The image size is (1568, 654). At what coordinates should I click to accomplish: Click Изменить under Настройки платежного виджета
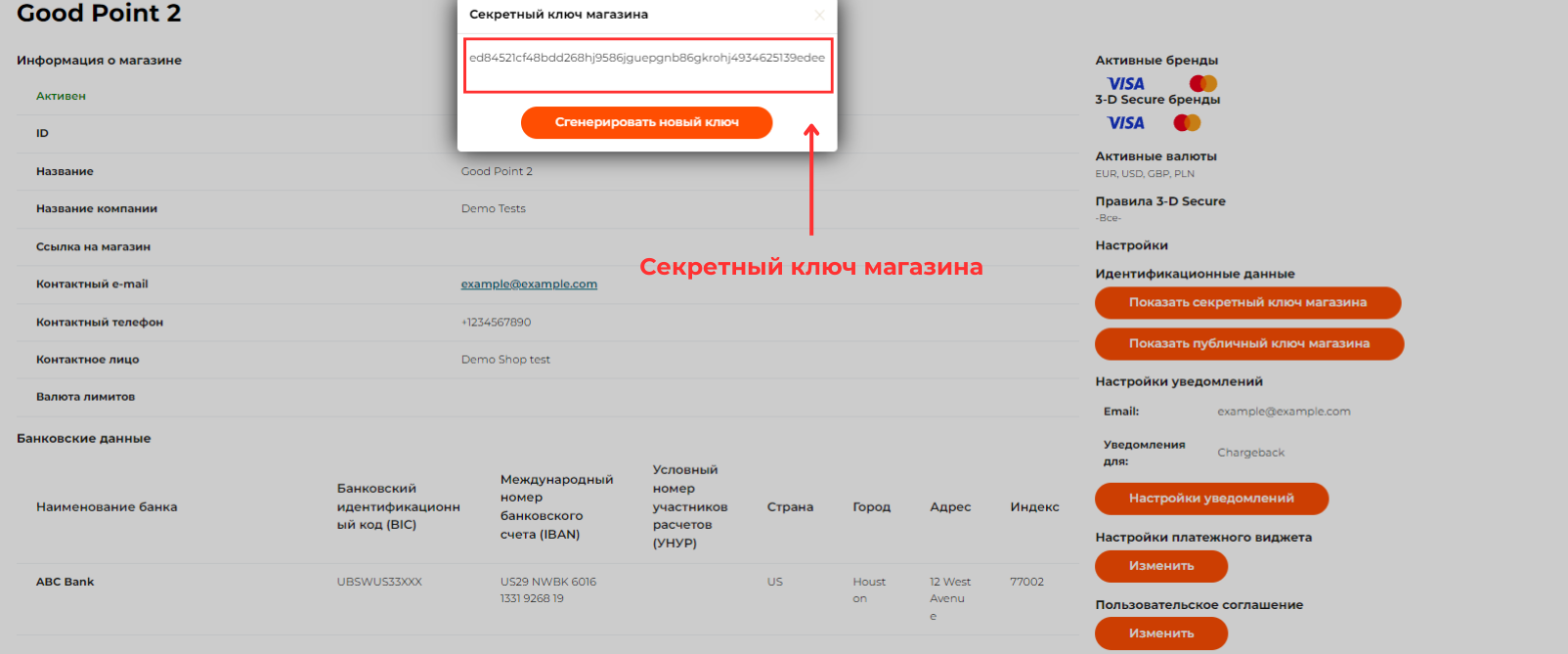tap(1160, 566)
